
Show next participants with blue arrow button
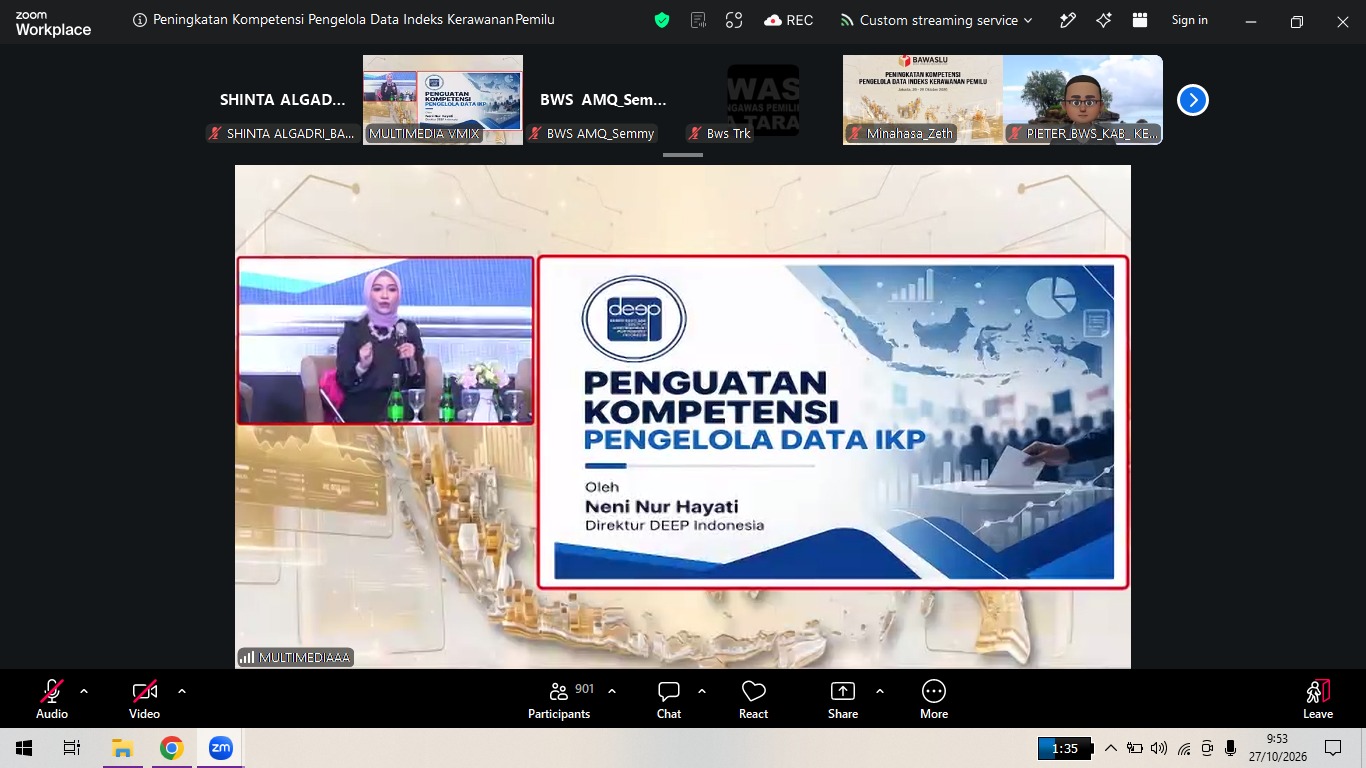pyautogui.click(x=1193, y=100)
